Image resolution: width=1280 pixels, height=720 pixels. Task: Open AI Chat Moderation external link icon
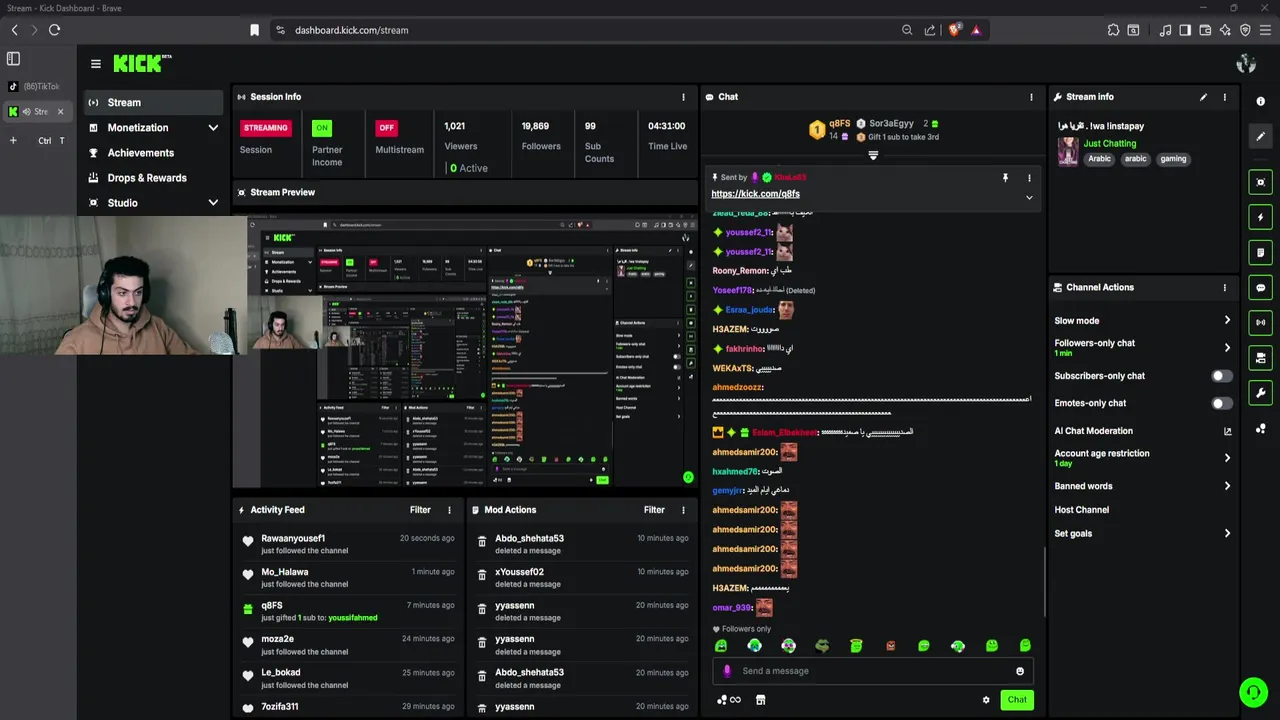[x=1227, y=431]
